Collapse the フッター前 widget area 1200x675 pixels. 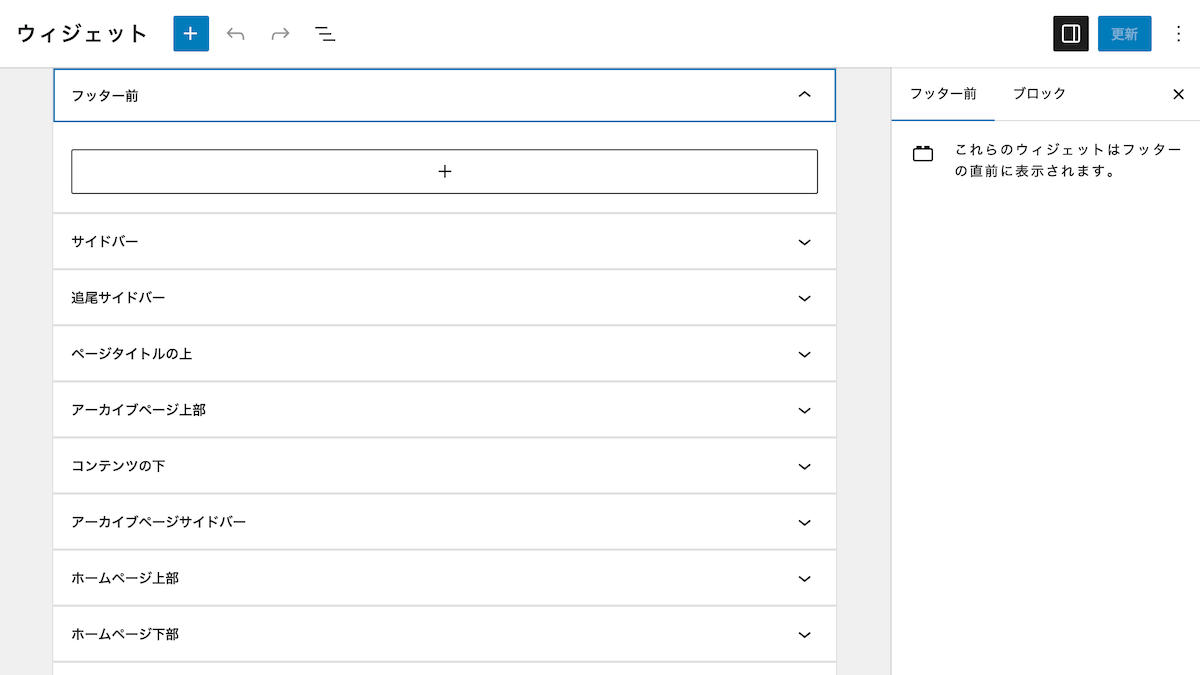pos(803,95)
